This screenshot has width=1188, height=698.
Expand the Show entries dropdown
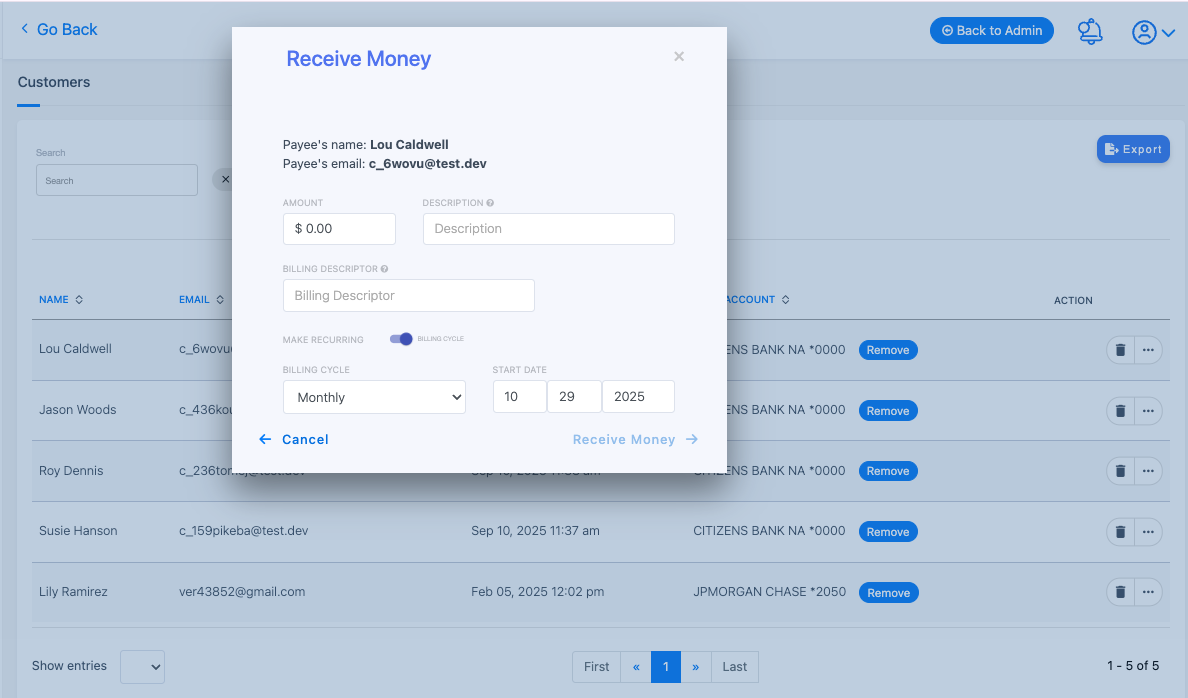point(142,667)
